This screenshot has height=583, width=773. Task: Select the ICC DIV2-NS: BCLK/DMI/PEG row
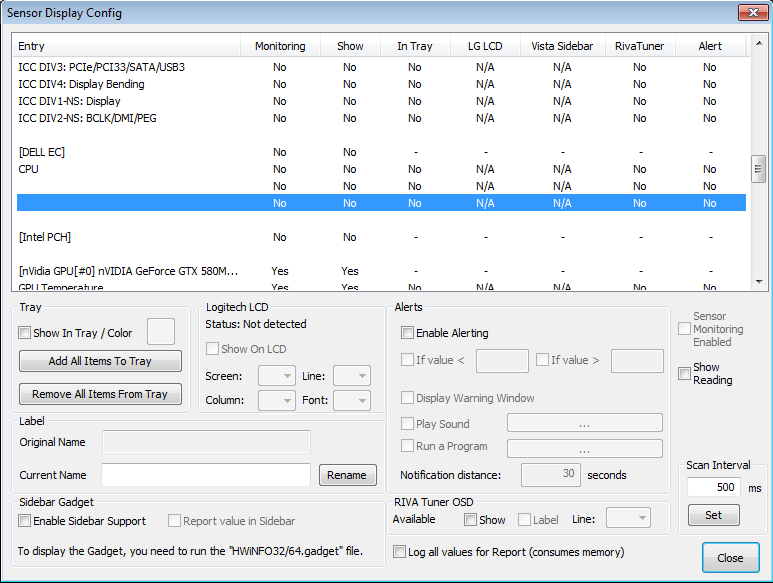381,118
